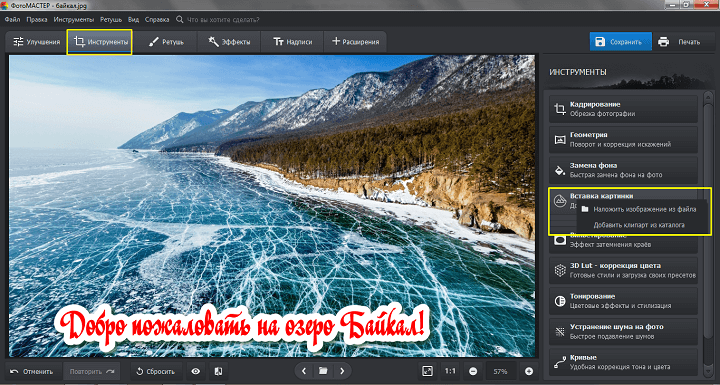Toggle before/after compare view icon
This screenshot has height=385, width=720.
tap(219, 371)
